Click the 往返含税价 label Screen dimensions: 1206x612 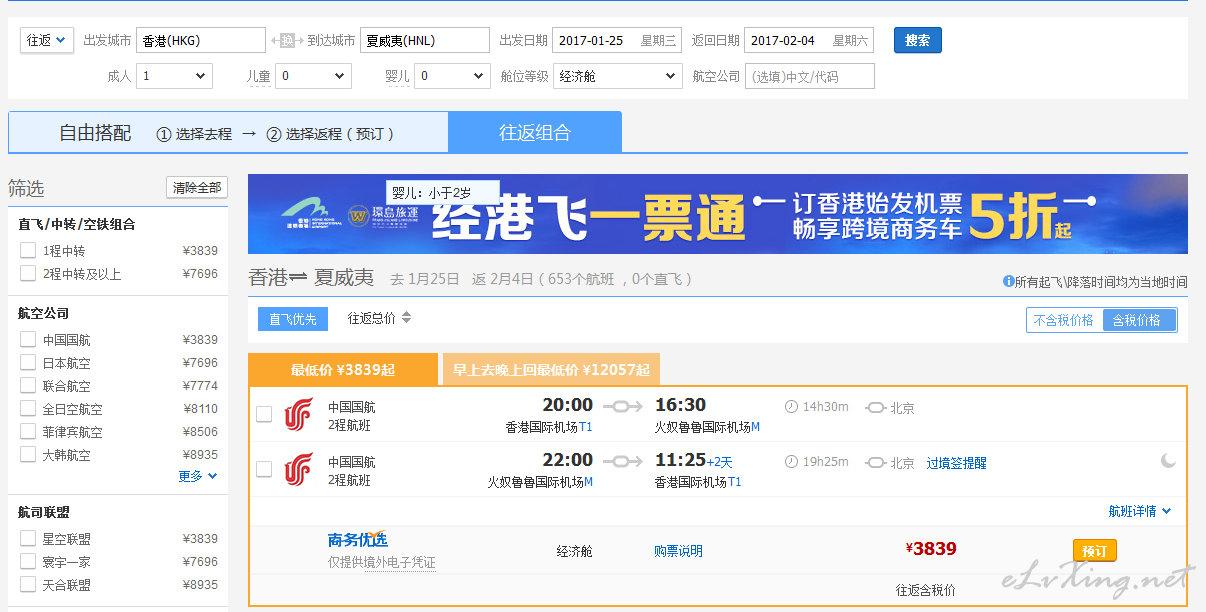tap(925, 590)
